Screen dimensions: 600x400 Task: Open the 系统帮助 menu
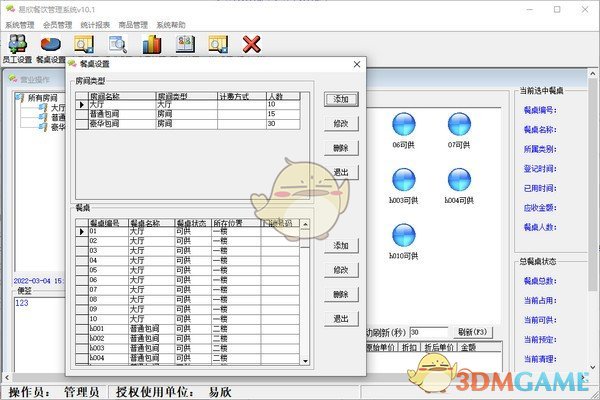point(171,25)
